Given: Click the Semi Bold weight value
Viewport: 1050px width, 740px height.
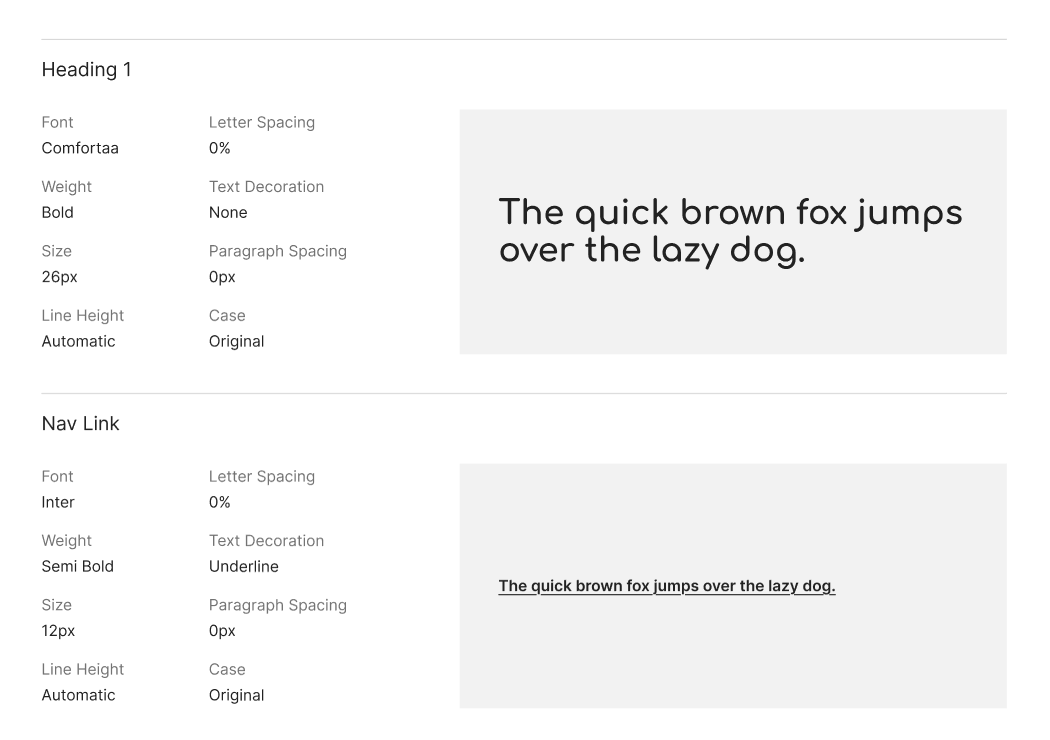Looking at the screenshot, I should tap(77, 566).
